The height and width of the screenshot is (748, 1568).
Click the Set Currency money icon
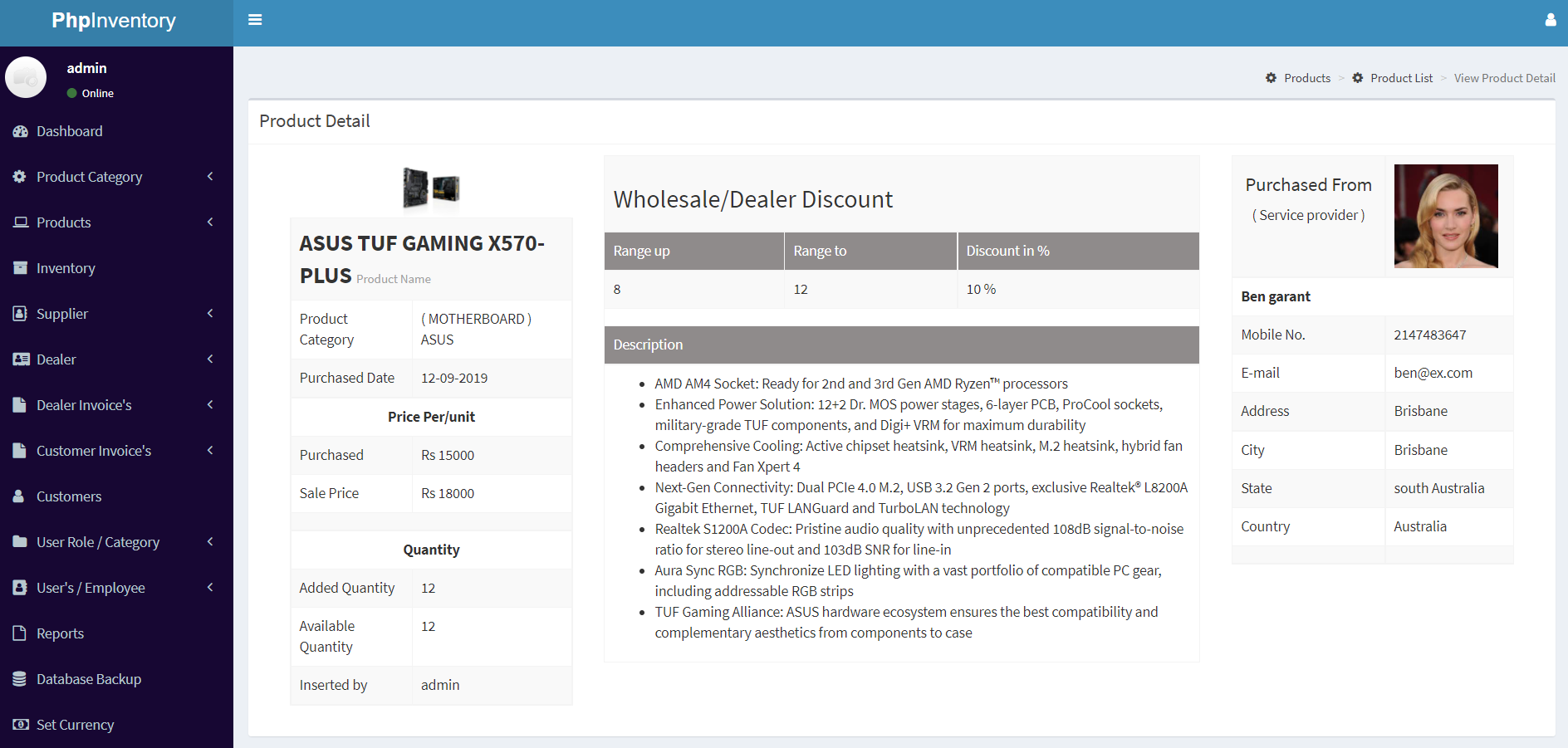22,725
